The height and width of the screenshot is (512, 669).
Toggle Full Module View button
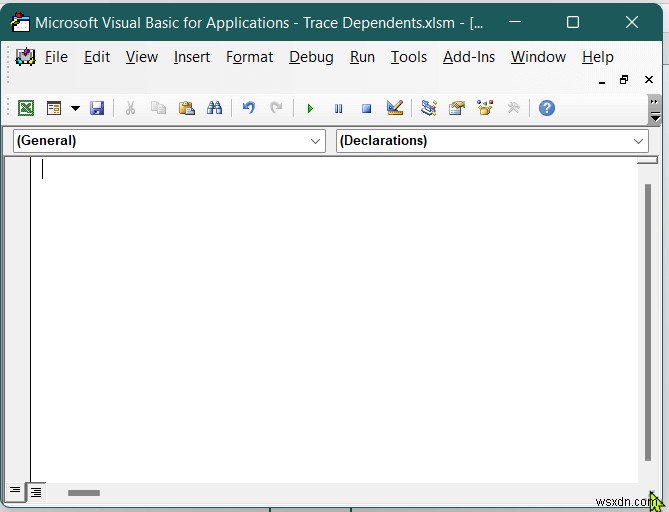pyautogui.click(x=36, y=492)
